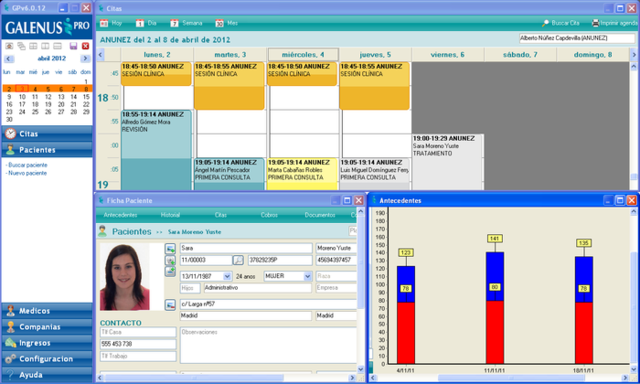
Task: Click Buscar Cita magnifier icon
Action: coord(545,23)
